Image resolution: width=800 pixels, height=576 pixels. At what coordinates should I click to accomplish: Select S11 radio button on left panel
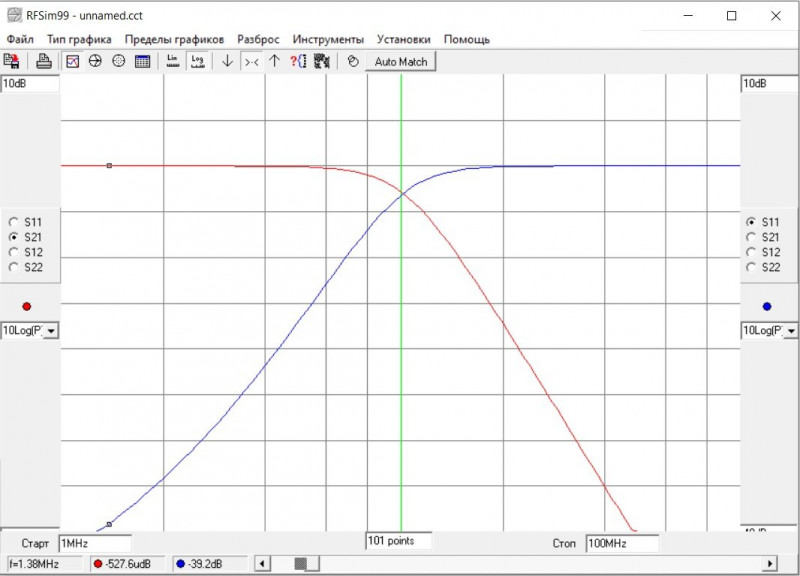point(13,222)
